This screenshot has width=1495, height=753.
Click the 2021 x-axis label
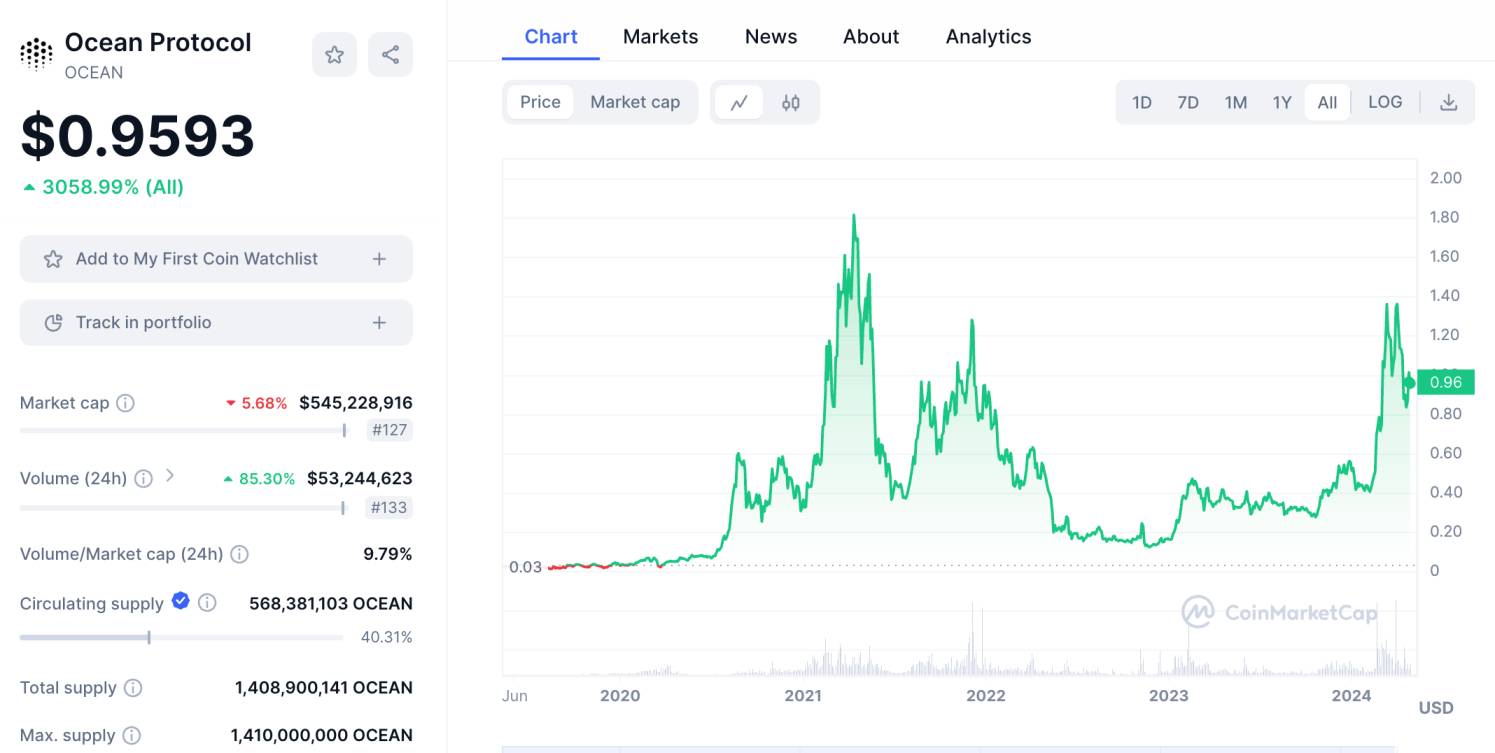[x=803, y=695]
